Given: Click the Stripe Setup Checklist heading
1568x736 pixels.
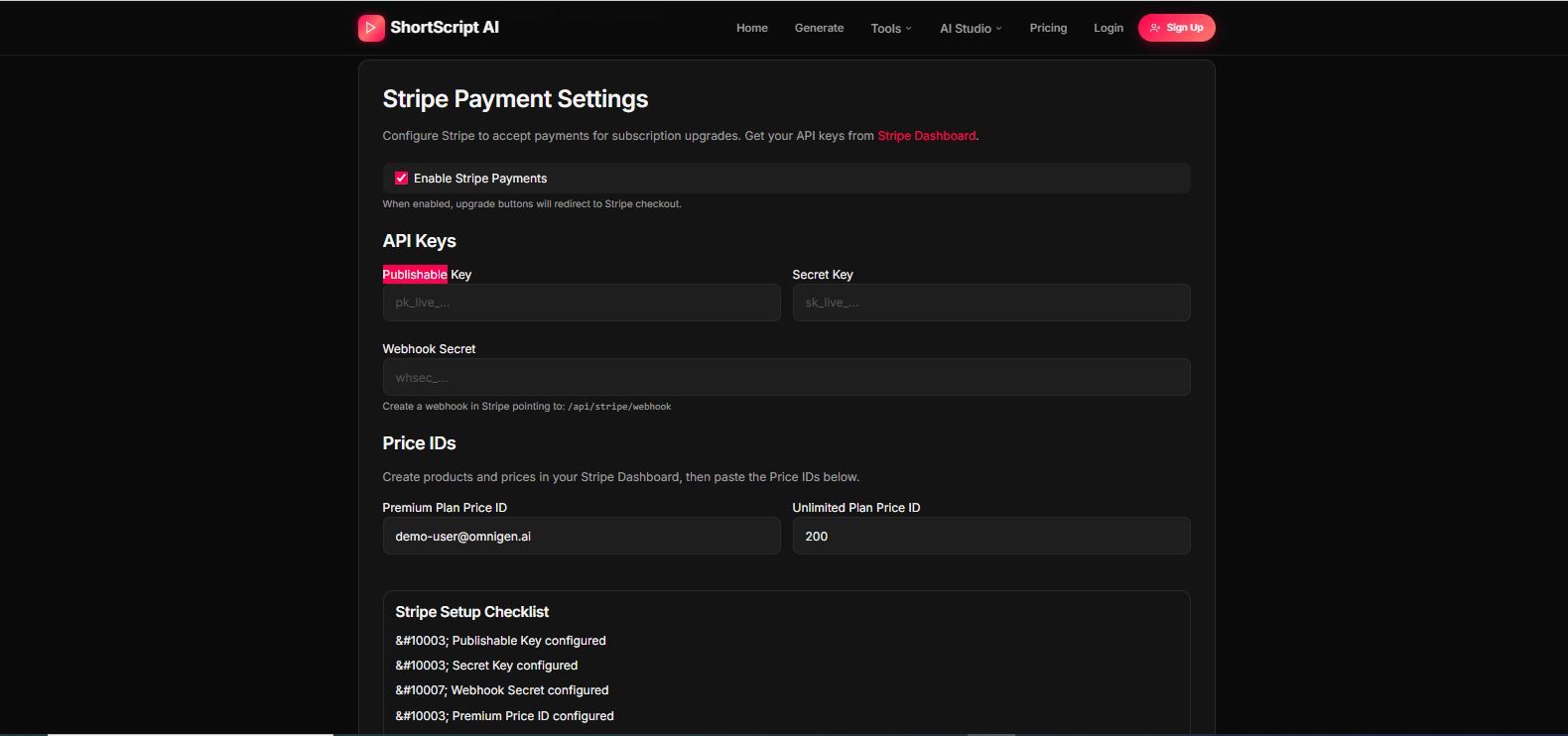Looking at the screenshot, I should point(471,612).
